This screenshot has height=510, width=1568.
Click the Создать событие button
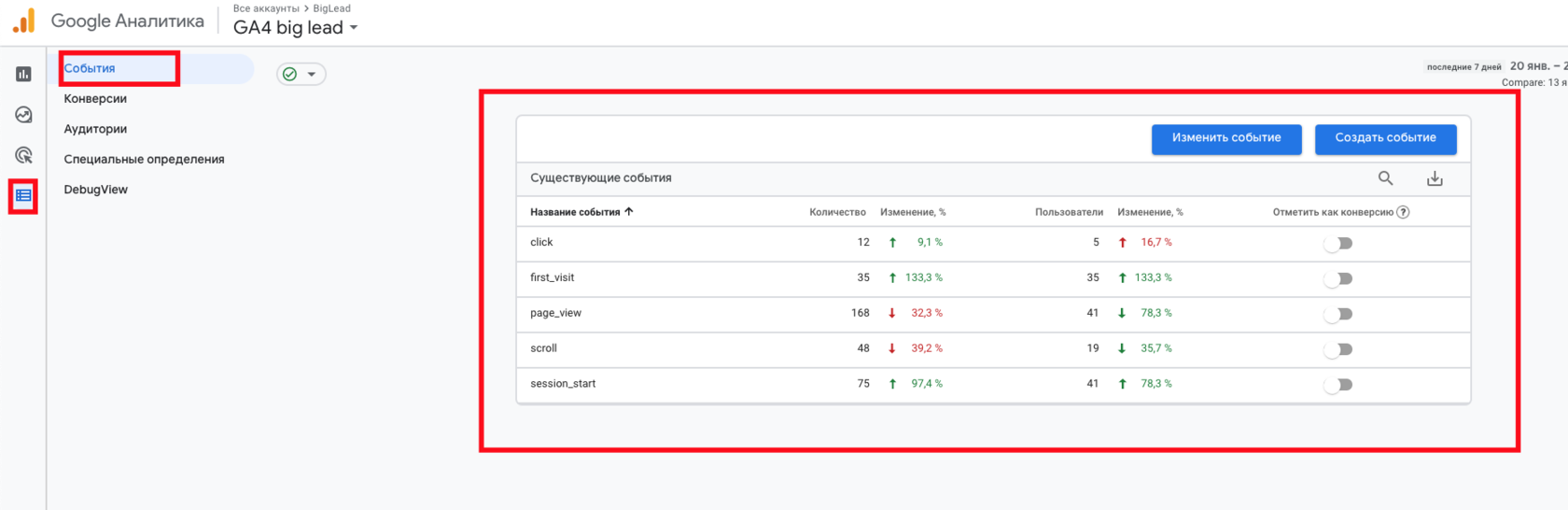click(1385, 138)
